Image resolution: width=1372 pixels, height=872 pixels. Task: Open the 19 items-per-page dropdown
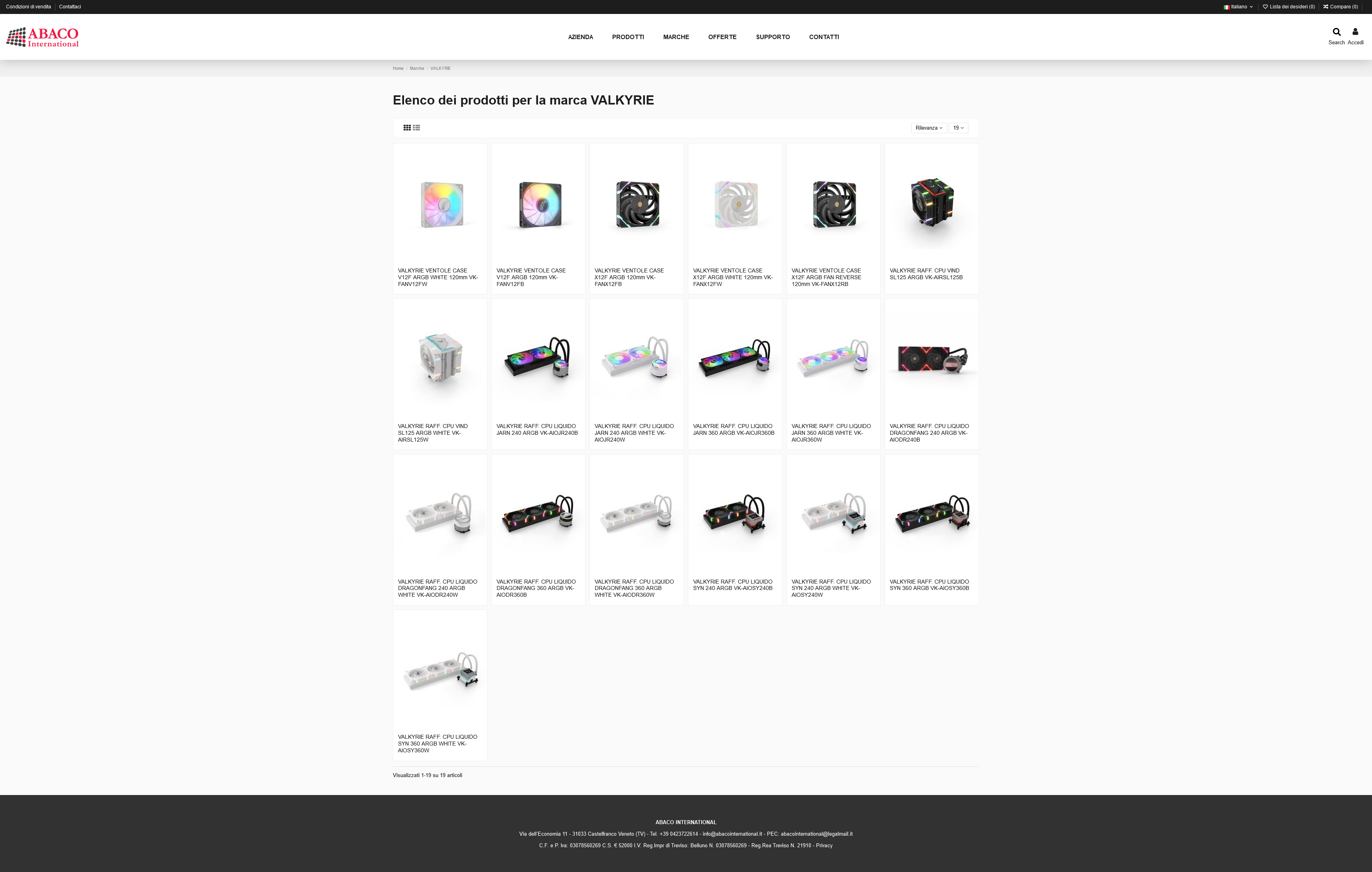(x=958, y=128)
